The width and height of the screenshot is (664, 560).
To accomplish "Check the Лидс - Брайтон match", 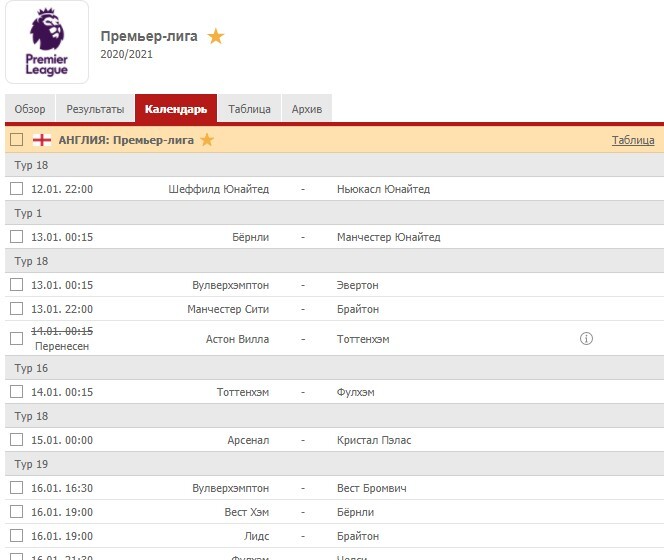I will 17,535.
